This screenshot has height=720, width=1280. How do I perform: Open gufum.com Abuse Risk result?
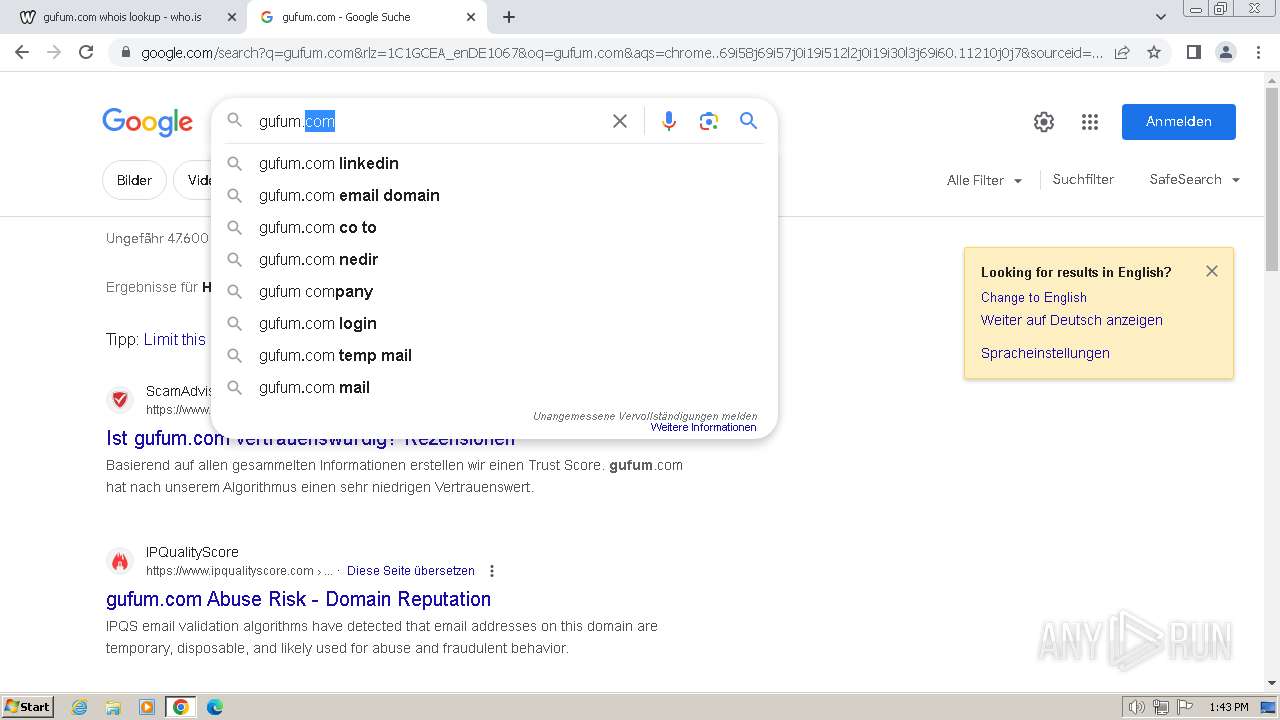click(298, 599)
